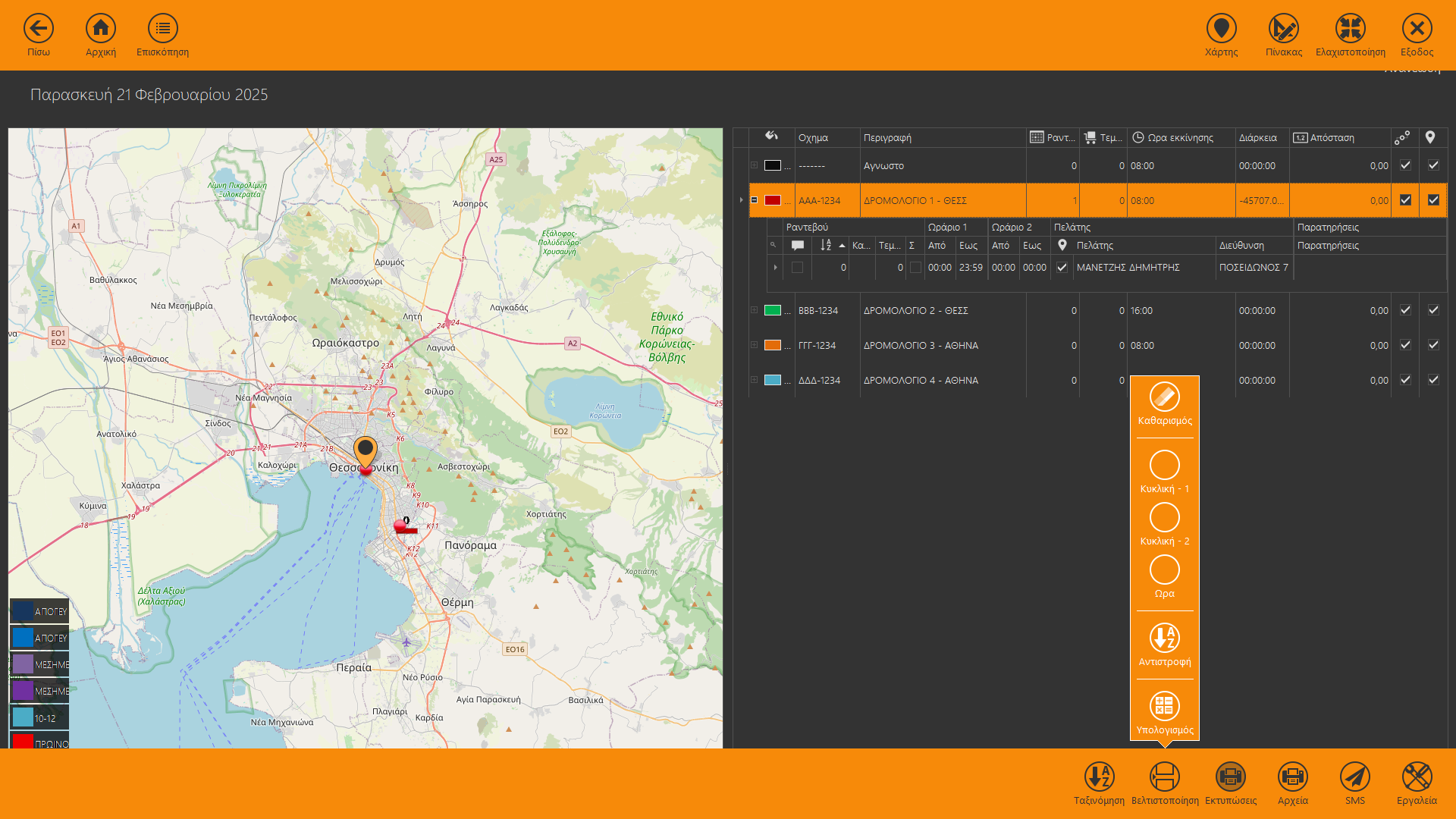Viewport: 1456px width, 819px height.
Task: Choose Υπολογισμός in optimization popup
Action: 1165,714
